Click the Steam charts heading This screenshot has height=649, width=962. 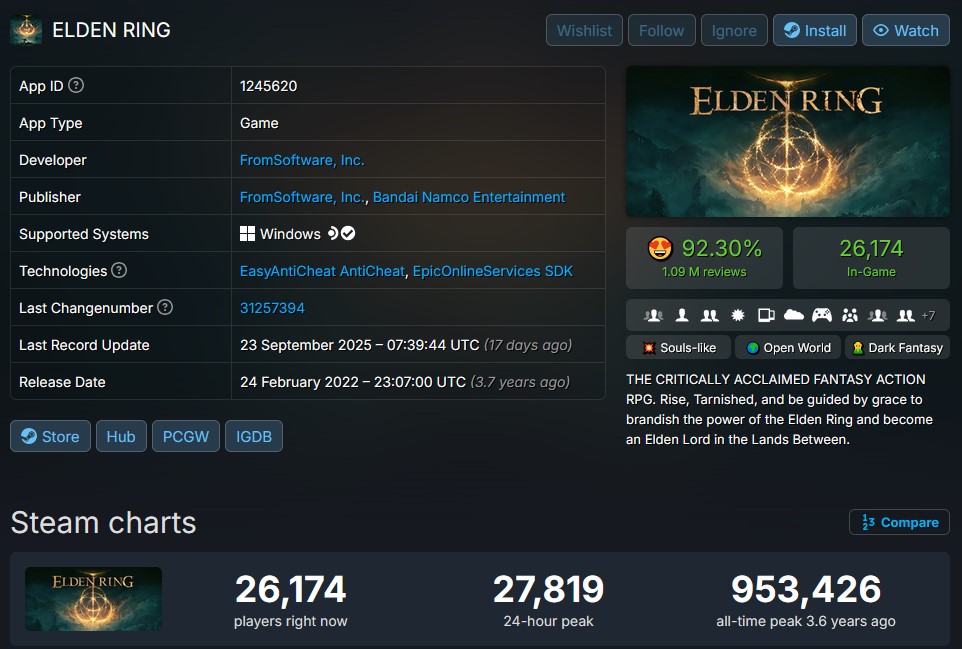pyautogui.click(x=103, y=523)
